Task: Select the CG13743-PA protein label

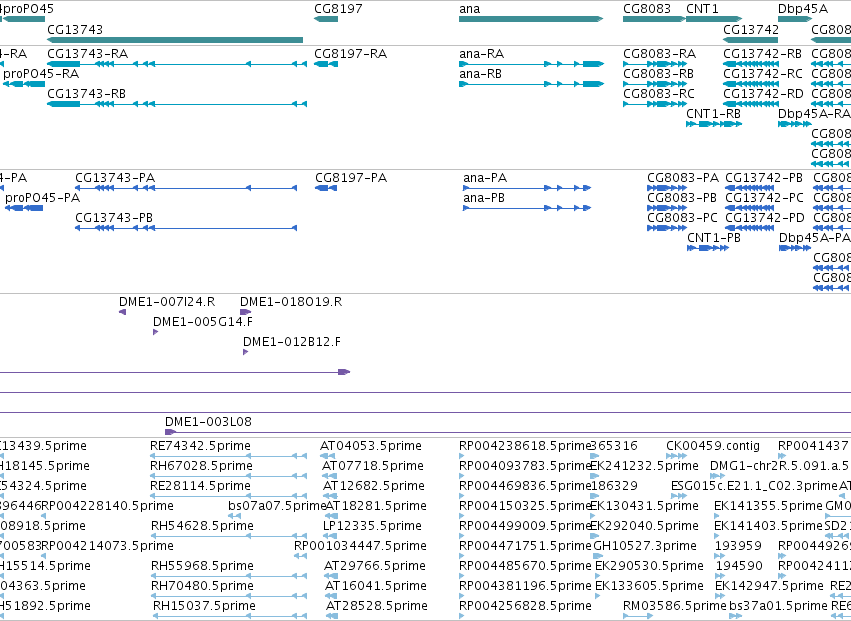Action: (x=115, y=178)
